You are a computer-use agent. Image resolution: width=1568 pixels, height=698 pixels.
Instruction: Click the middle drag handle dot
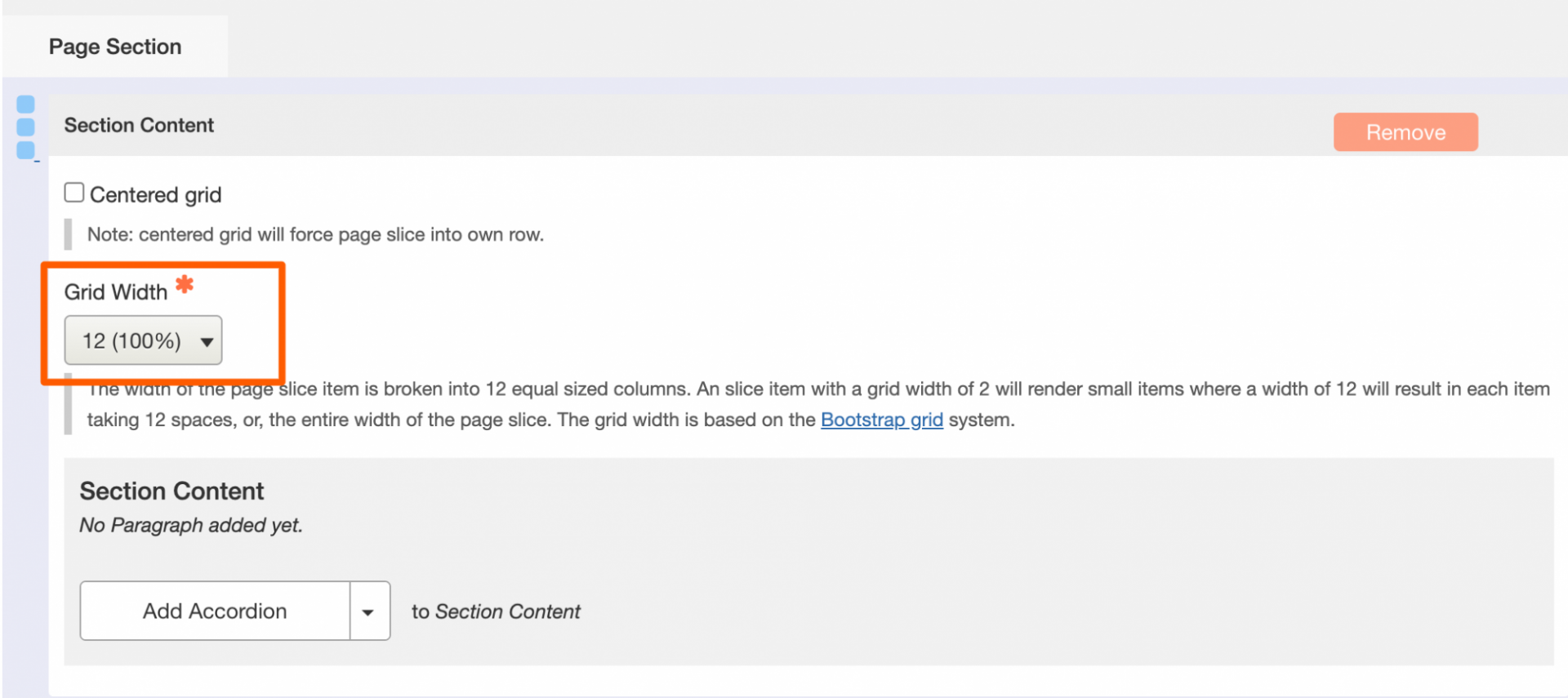[x=25, y=127]
